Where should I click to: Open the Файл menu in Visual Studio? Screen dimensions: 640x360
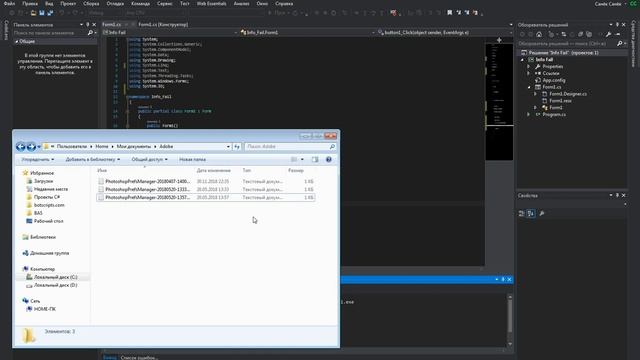click(9, 3)
